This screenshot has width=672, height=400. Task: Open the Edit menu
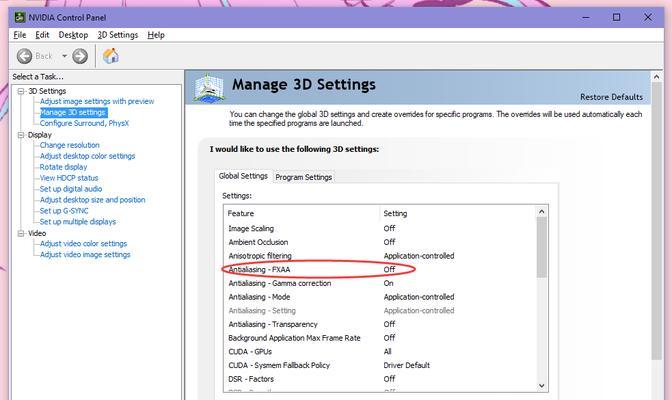coord(42,35)
